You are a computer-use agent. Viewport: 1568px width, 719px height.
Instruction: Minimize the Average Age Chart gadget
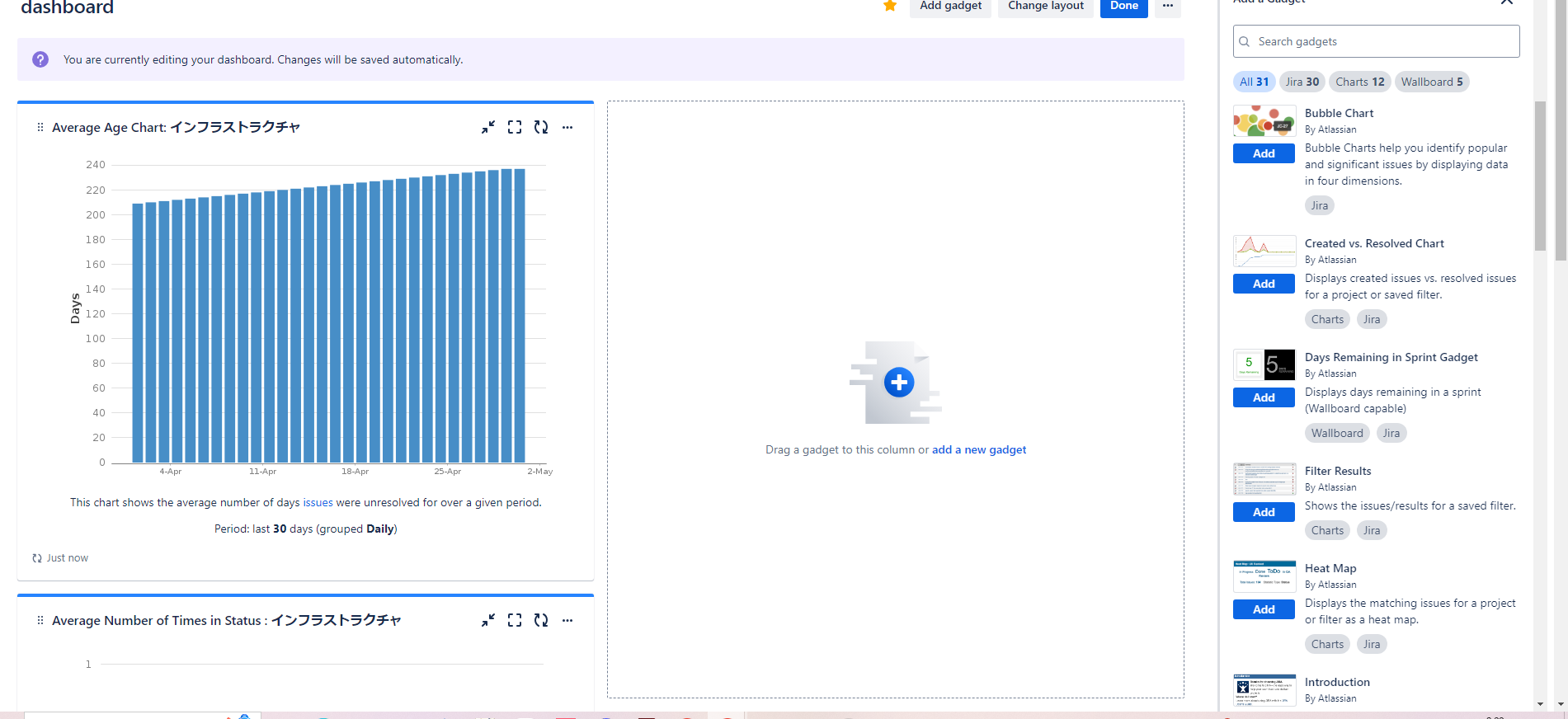488,127
